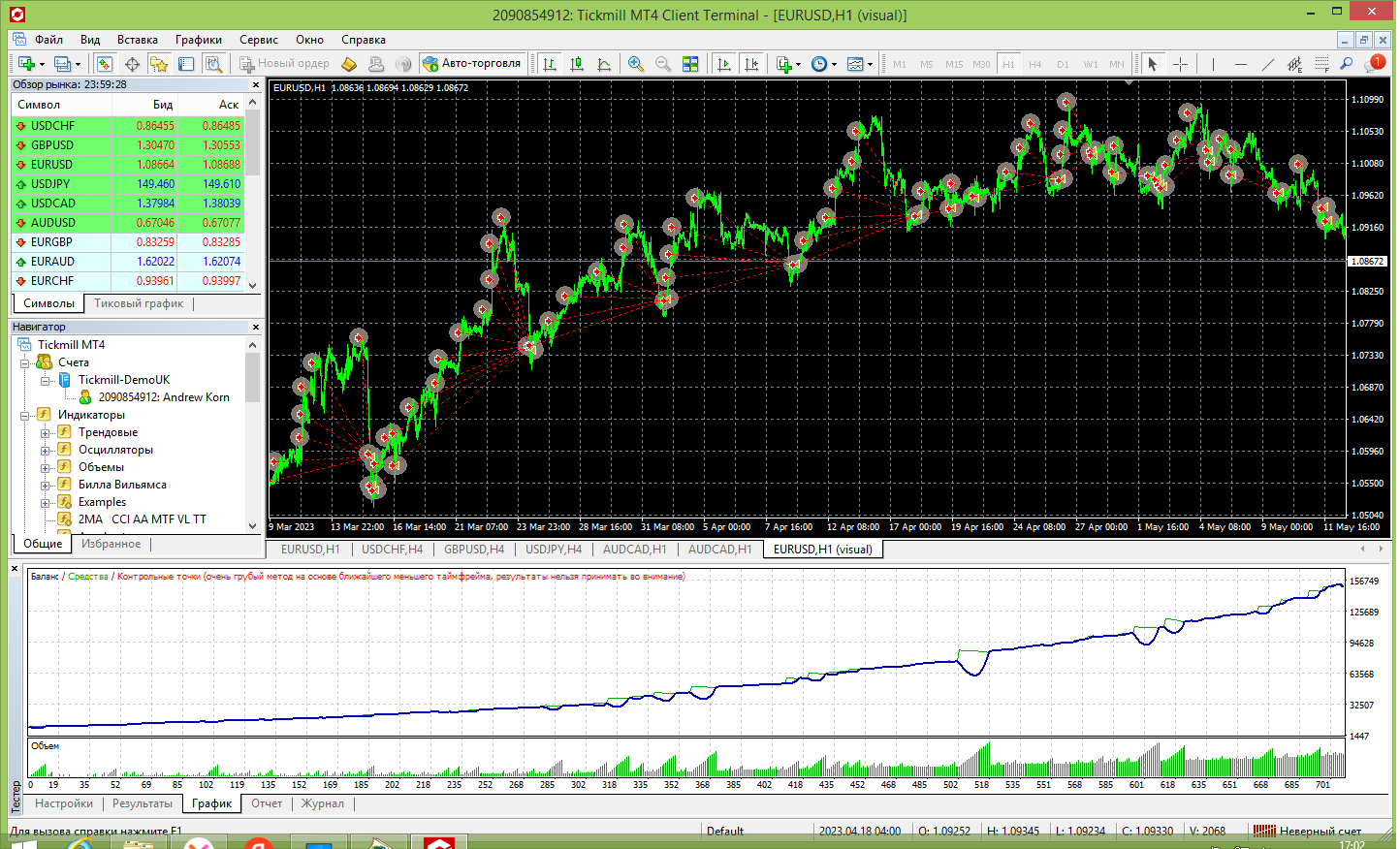Click the Fibonacci retracement tool
Screen dimensions: 1400x849
coord(1321,64)
